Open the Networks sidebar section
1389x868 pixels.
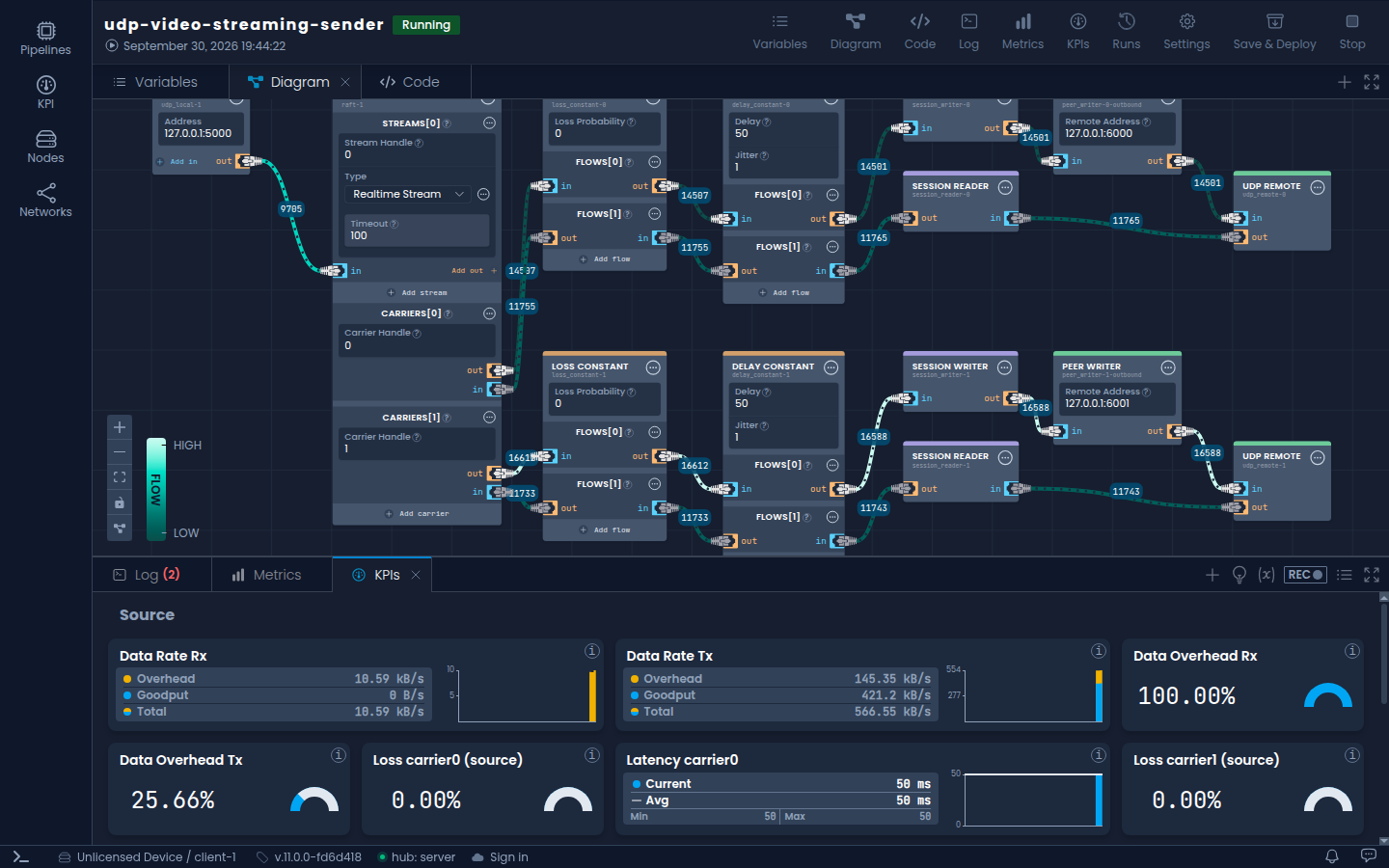(x=45, y=201)
